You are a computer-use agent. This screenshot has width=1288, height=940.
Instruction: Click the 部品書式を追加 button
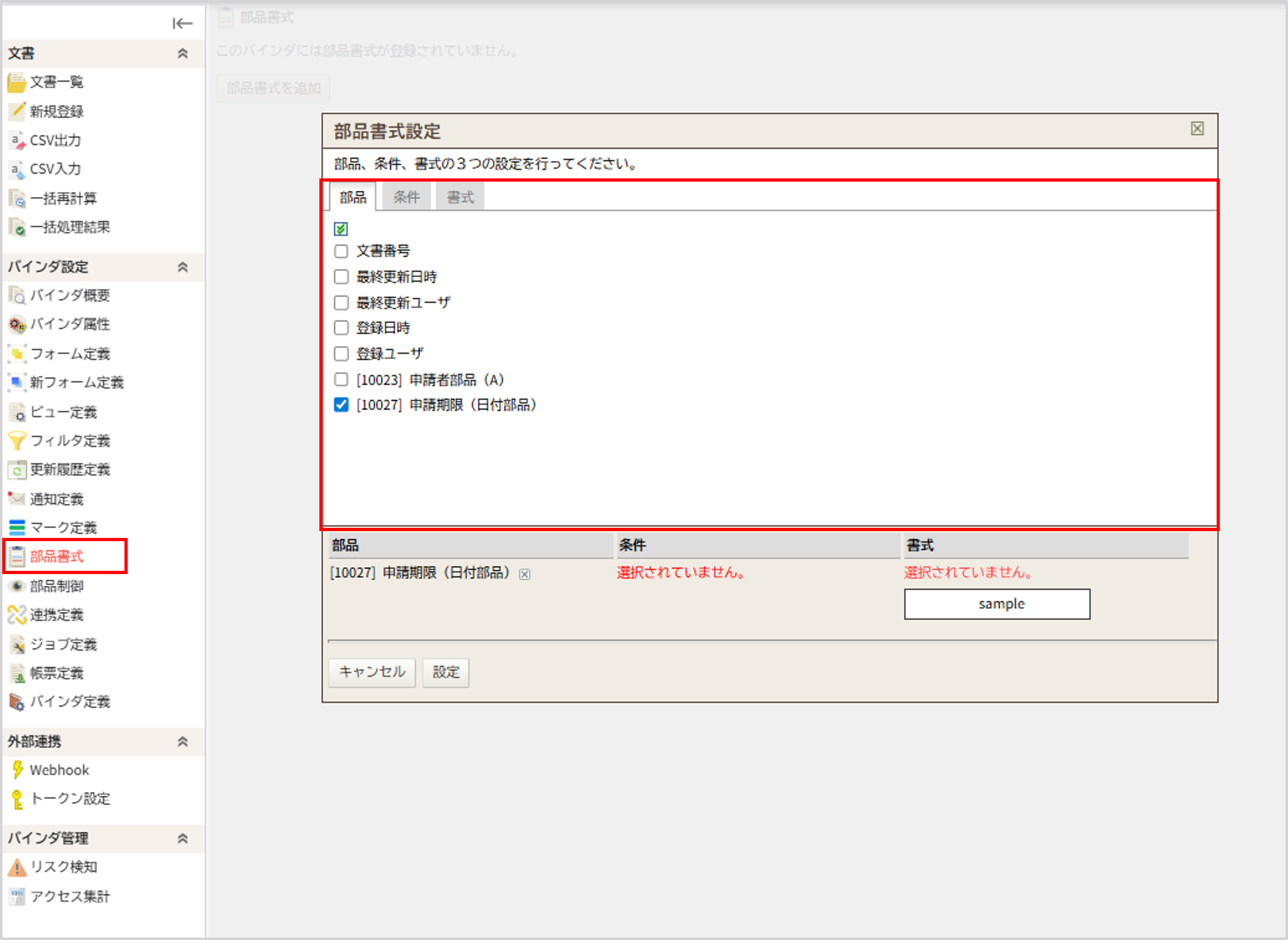pyautogui.click(x=273, y=88)
